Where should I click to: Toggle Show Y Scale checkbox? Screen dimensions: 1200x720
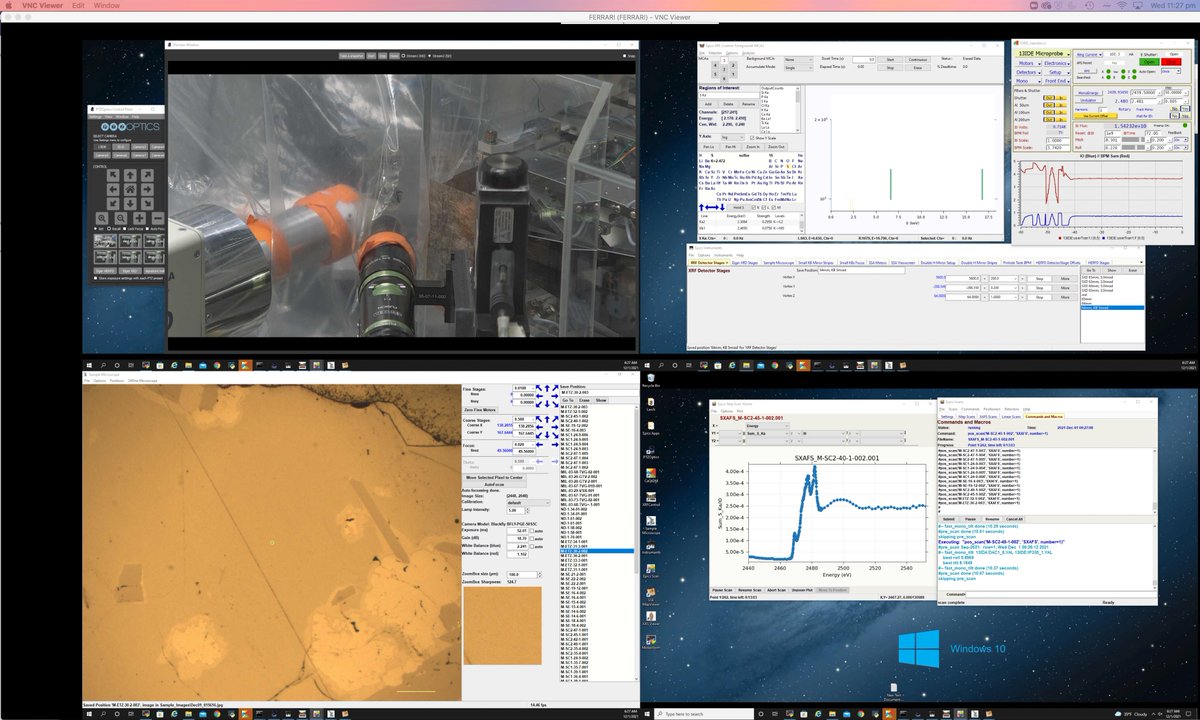point(751,137)
